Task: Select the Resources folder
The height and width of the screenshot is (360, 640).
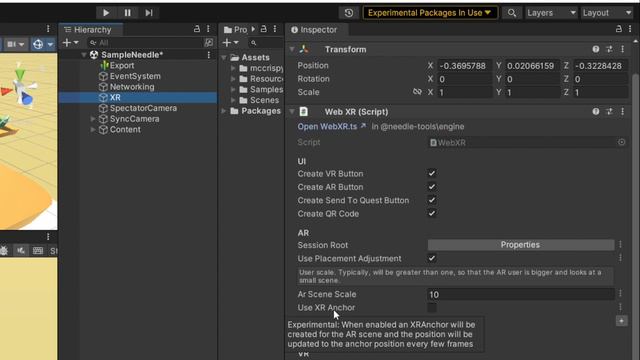Action: coord(261,79)
